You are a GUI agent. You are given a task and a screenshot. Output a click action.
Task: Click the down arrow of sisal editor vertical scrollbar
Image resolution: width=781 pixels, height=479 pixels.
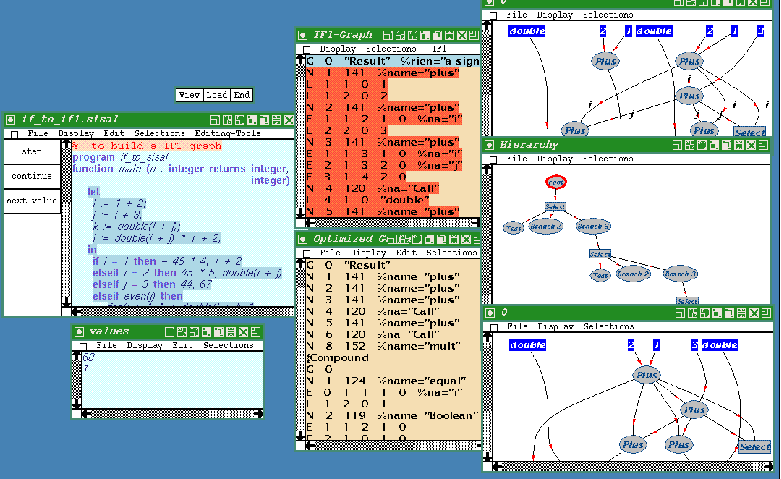[x=66, y=301]
